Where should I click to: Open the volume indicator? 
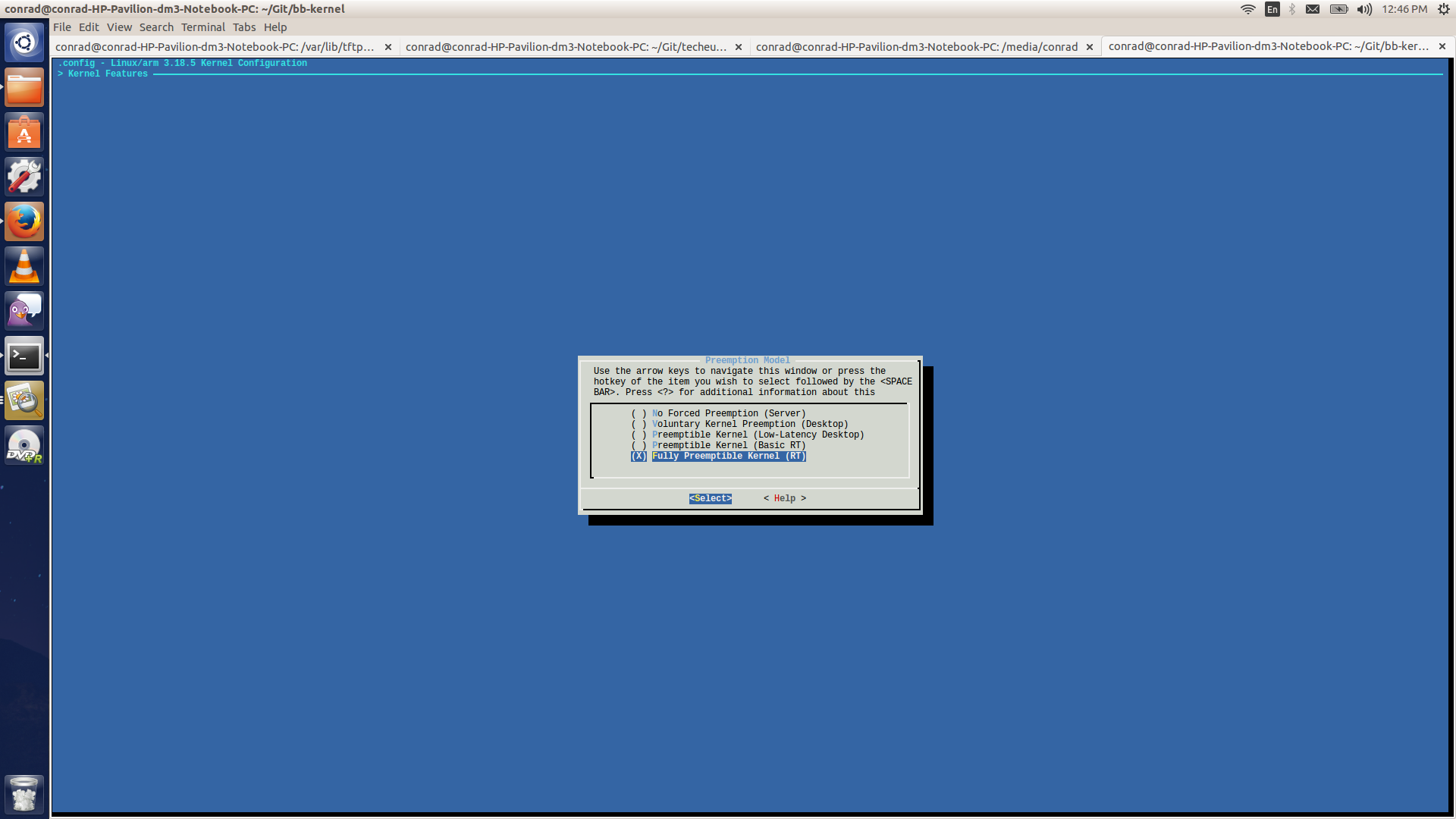coord(1364,9)
